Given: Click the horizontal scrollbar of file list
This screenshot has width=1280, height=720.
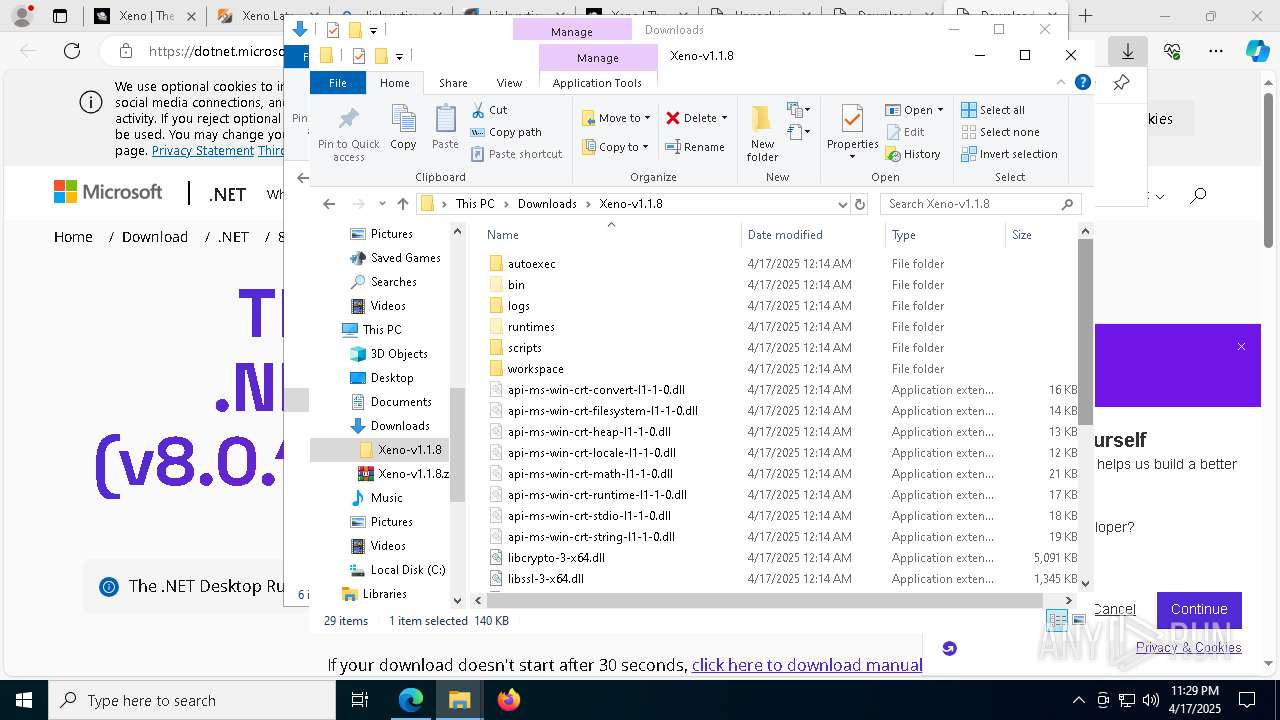Looking at the screenshot, I should point(765,600).
